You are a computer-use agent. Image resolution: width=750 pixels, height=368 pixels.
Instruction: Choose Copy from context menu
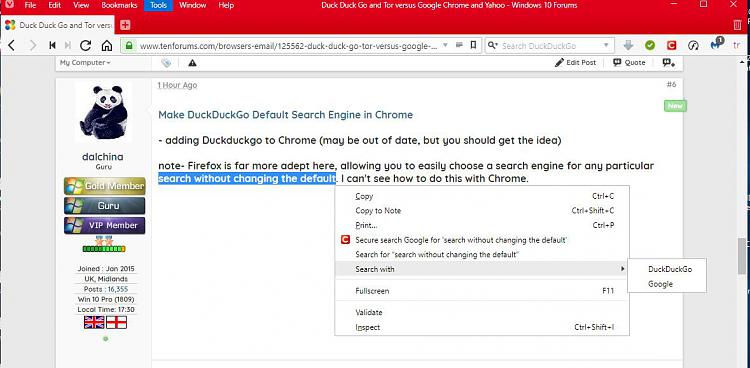click(x=482, y=196)
